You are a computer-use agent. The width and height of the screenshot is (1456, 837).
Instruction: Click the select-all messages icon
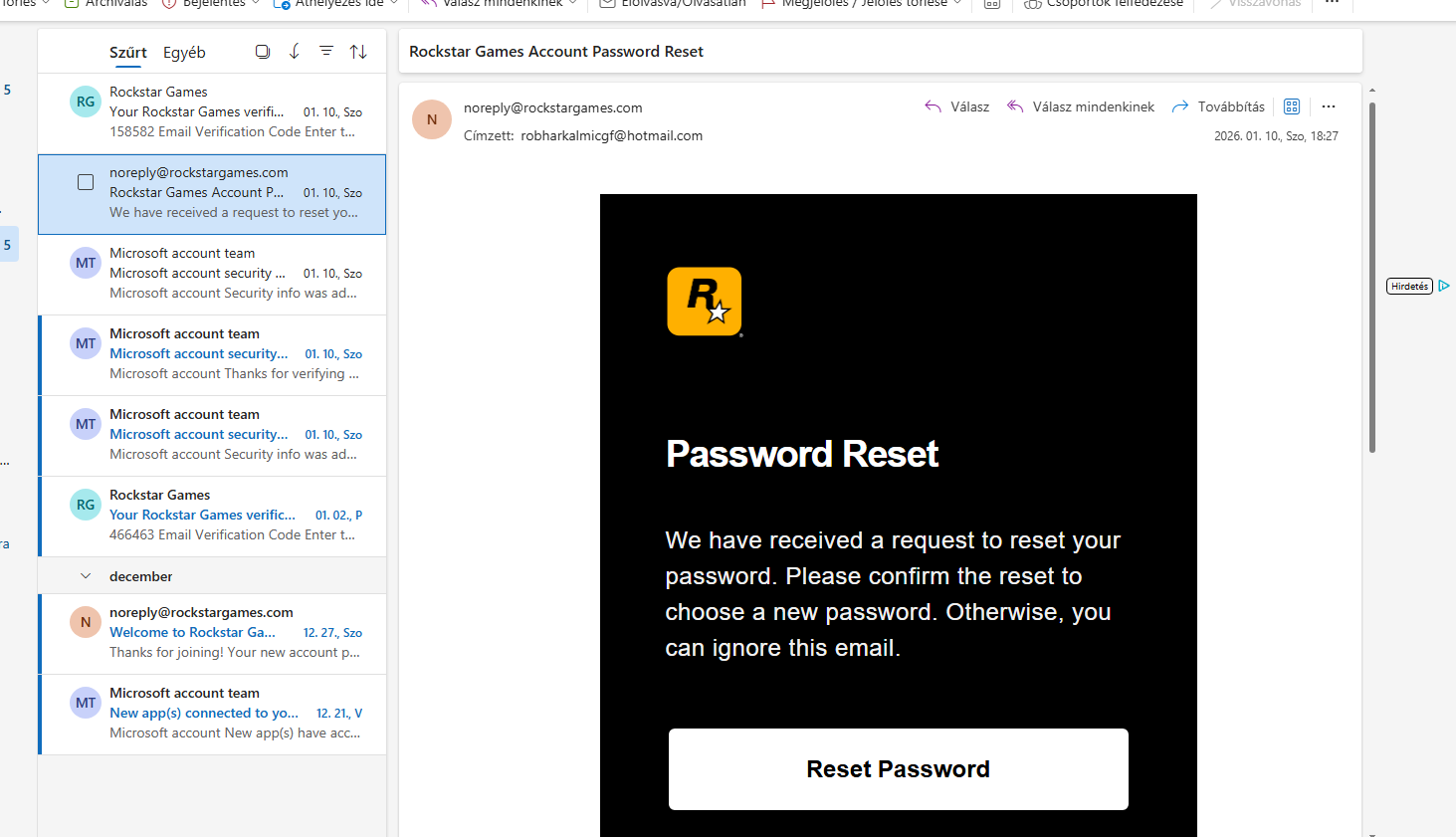coord(263,52)
